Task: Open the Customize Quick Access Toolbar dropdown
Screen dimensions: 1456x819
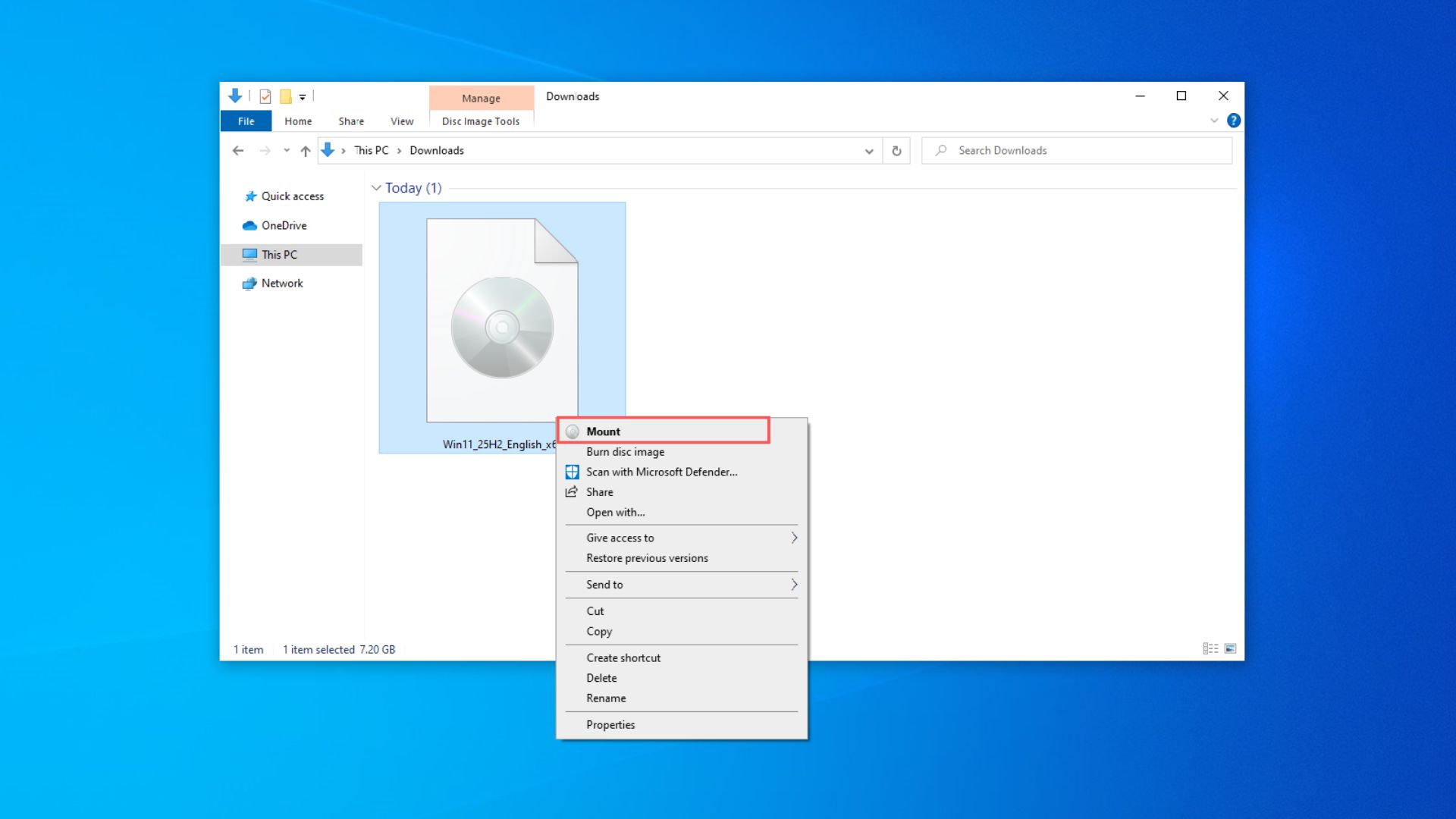Action: tap(301, 96)
